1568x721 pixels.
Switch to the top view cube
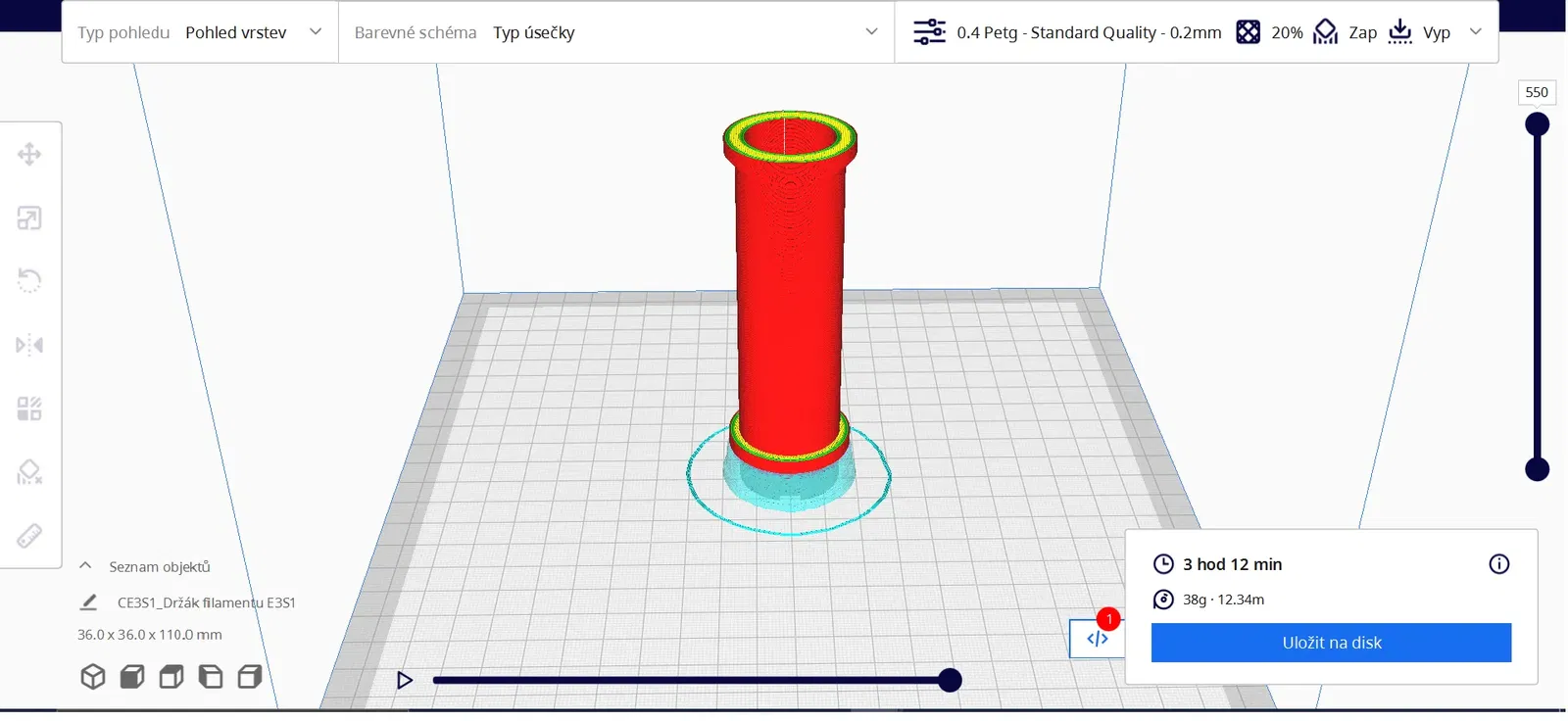tap(171, 677)
